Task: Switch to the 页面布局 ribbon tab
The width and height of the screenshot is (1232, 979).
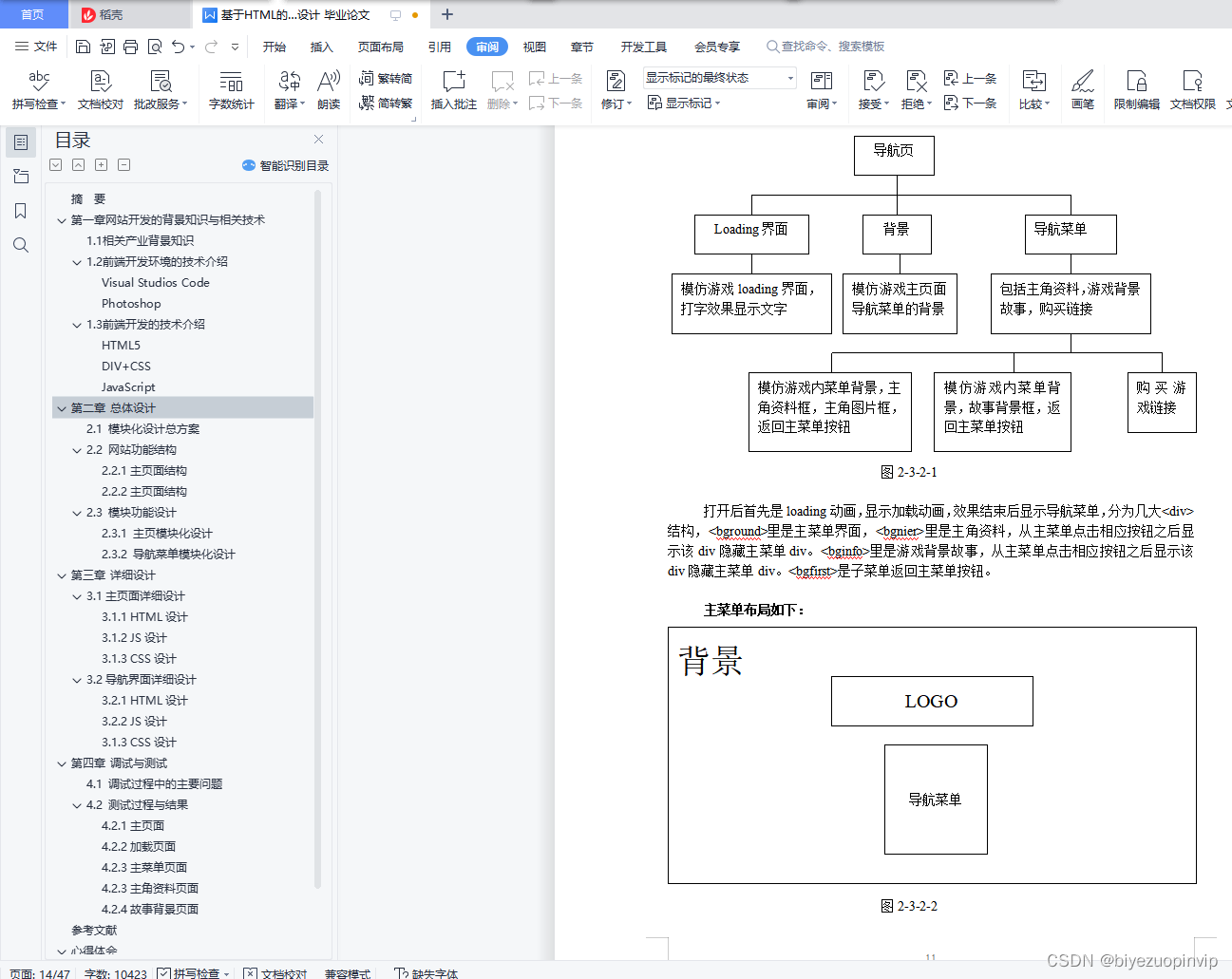Action: (x=380, y=46)
